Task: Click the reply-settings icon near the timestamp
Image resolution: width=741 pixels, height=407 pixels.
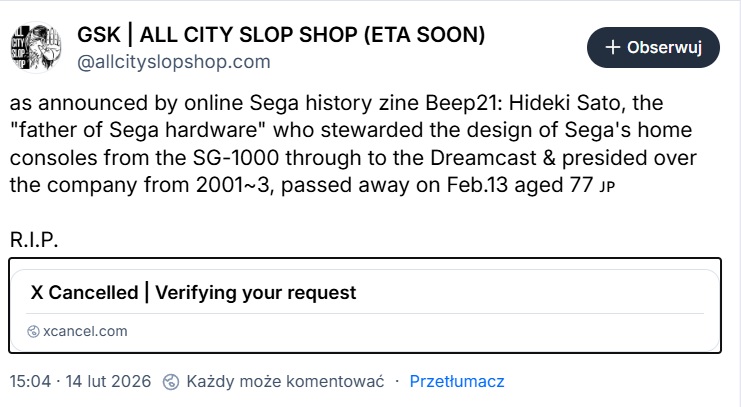Action: [170, 381]
